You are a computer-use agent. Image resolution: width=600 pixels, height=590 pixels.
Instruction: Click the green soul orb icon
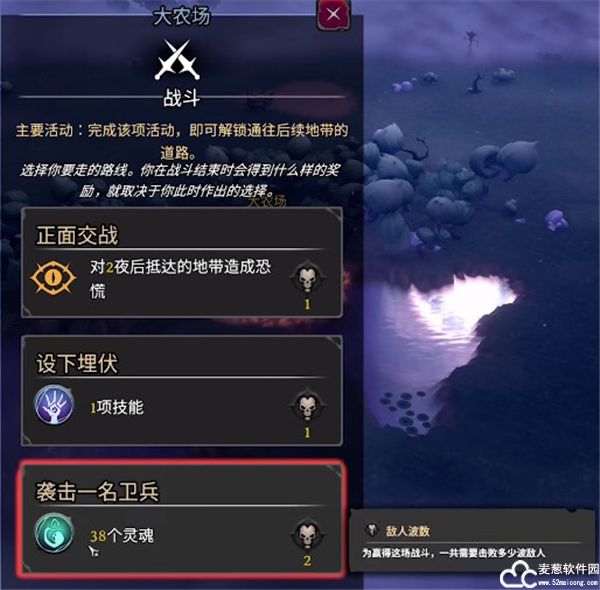click(54, 533)
